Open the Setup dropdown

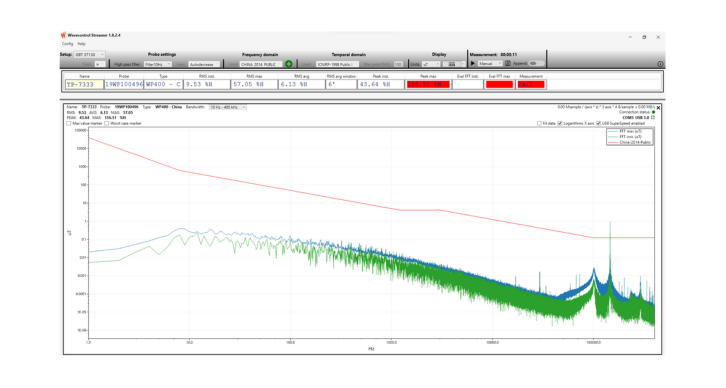(89, 55)
